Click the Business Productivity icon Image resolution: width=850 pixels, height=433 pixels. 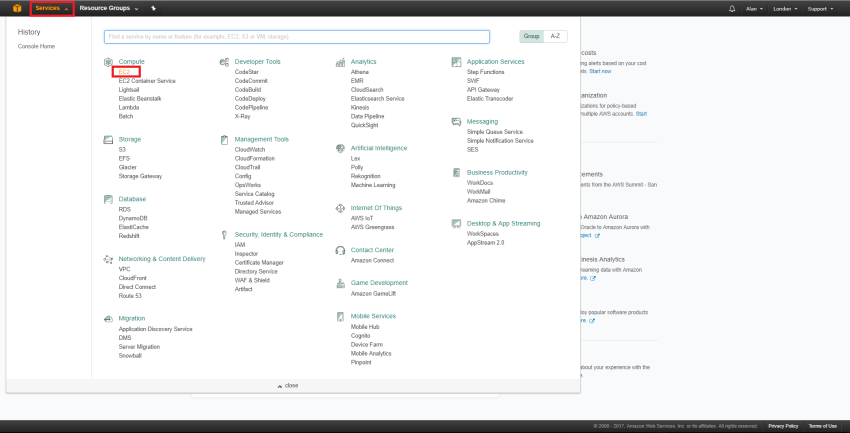click(456, 173)
